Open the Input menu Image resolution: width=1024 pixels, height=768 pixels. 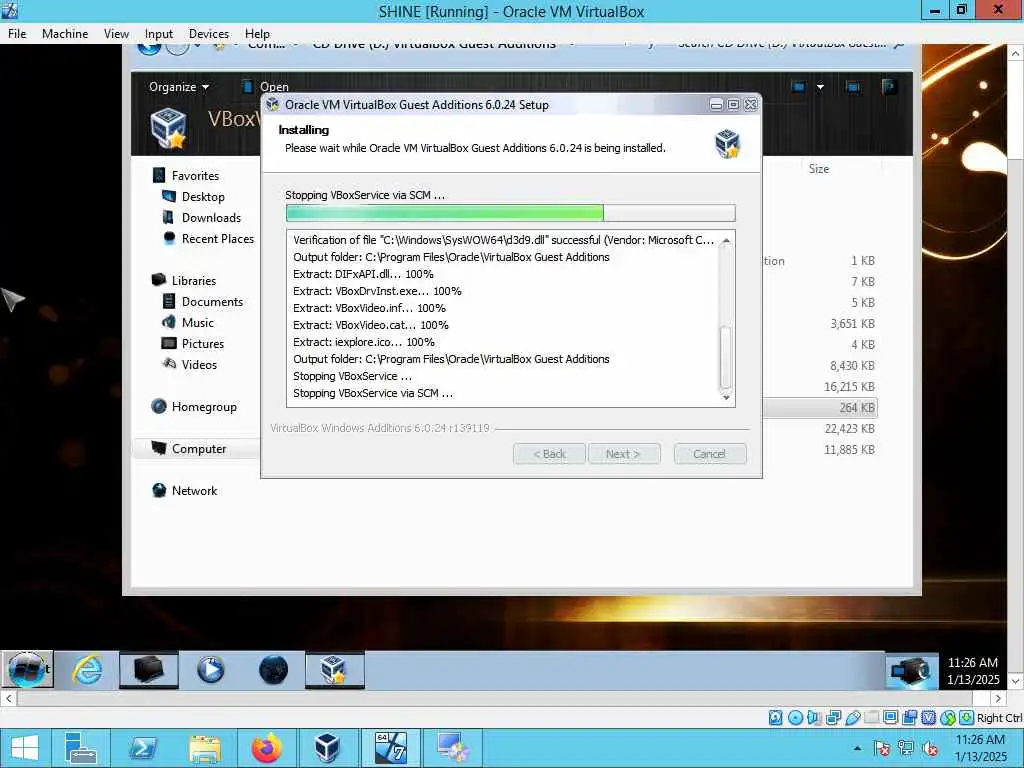[x=159, y=33]
